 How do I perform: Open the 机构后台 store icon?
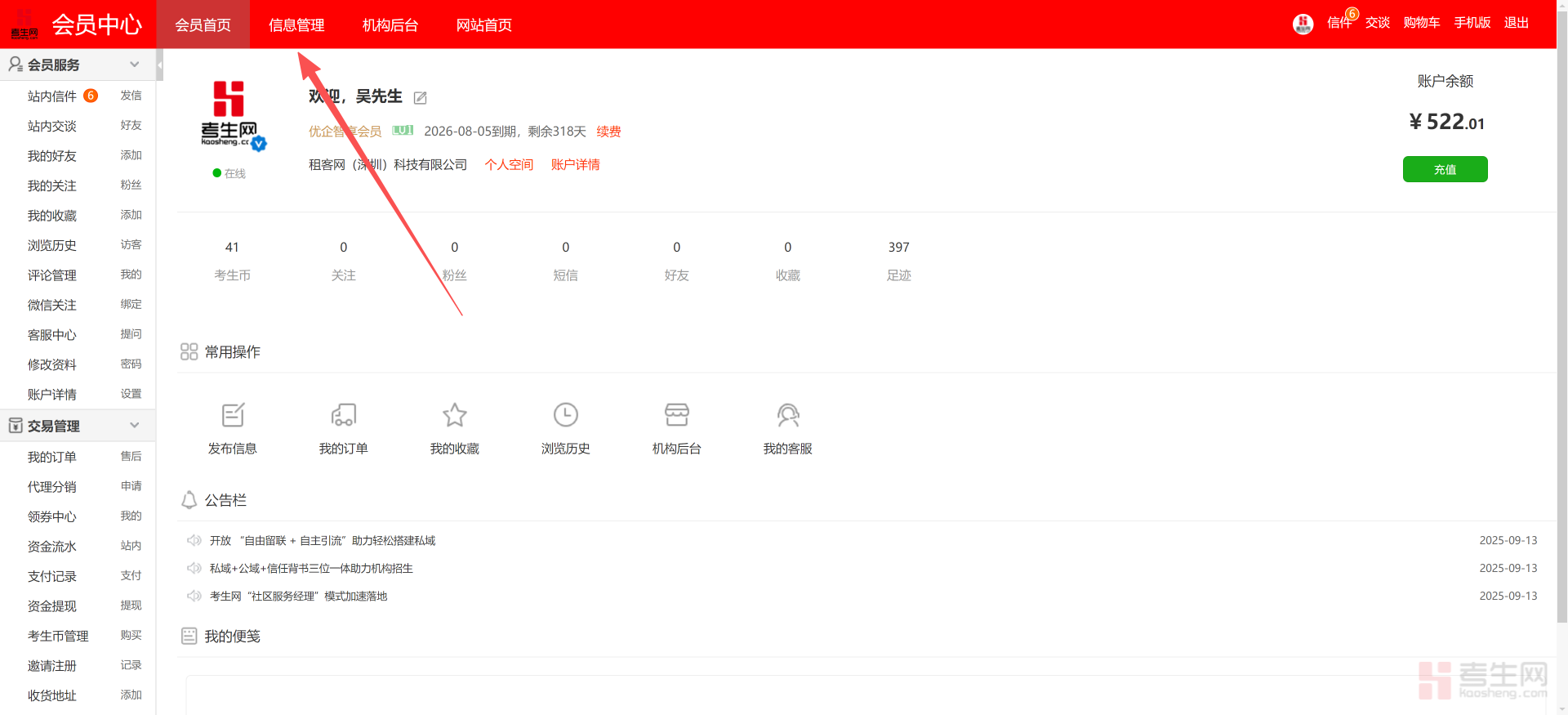coord(676,415)
